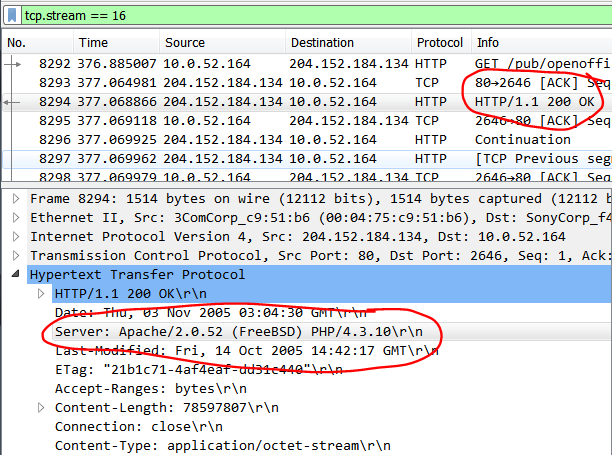Image resolution: width=612 pixels, height=455 pixels.
Task: Click time 377.068866 cell
Action: click(117, 102)
